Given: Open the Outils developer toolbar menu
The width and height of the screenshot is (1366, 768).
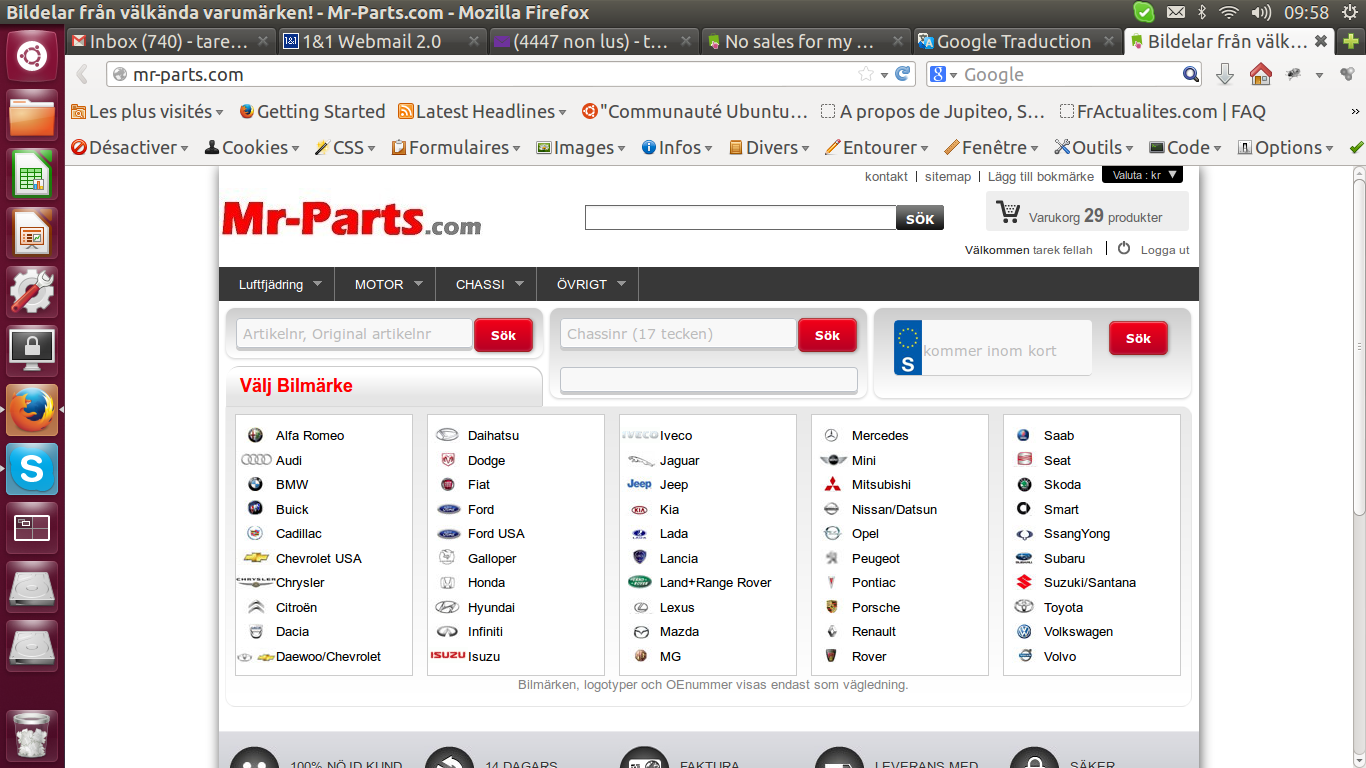Looking at the screenshot, I should (1094, 147).
